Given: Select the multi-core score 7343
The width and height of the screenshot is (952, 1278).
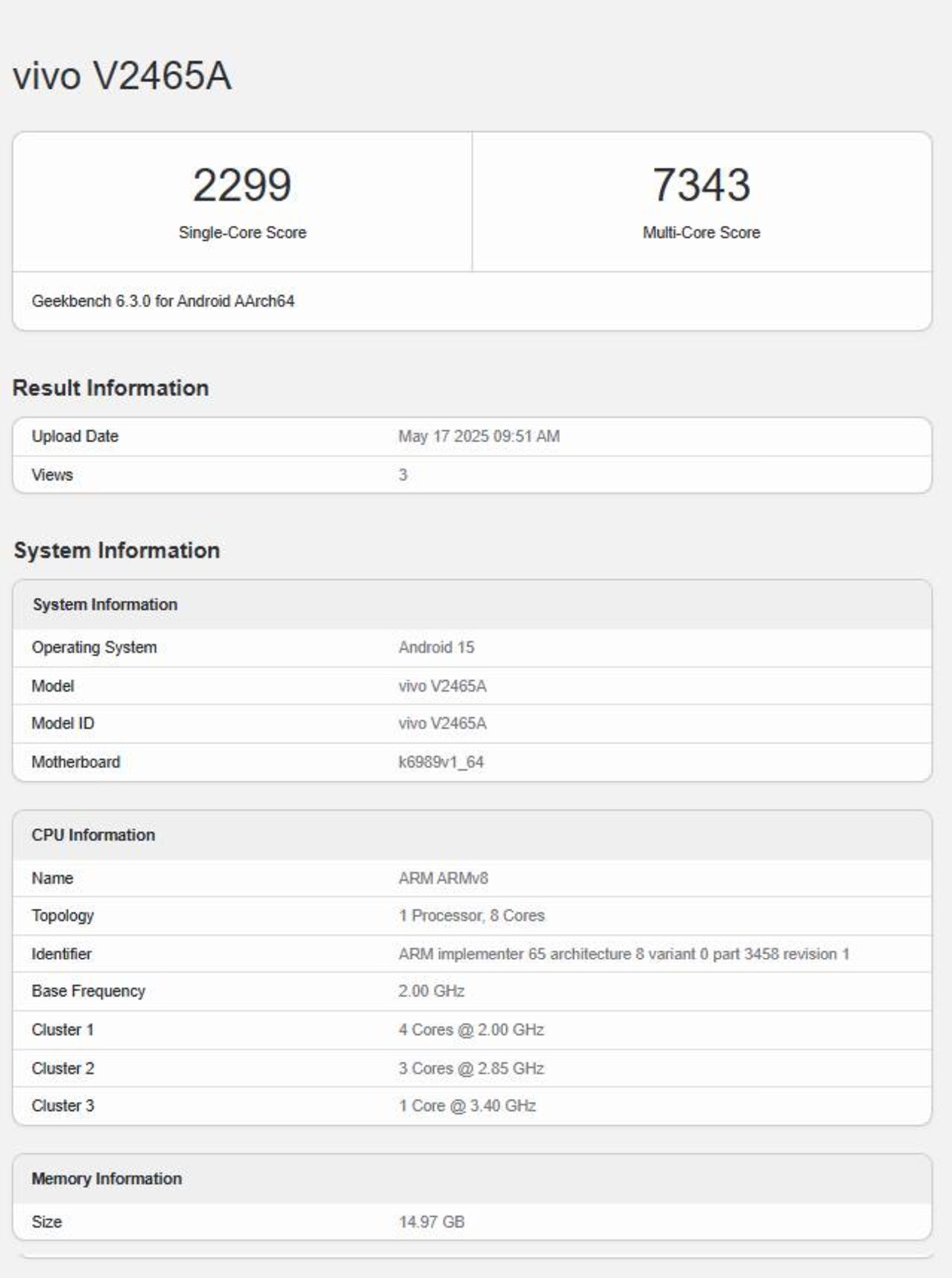Looking at the screenshot, I should [701, 185].
